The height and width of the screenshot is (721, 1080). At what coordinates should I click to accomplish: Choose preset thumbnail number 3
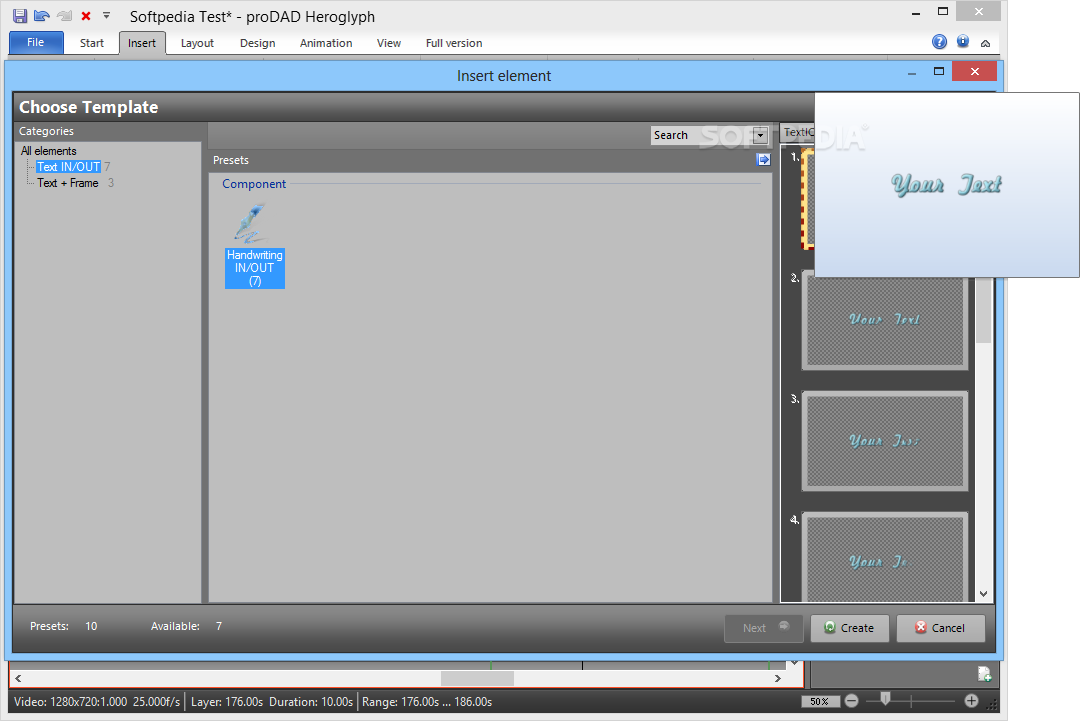click(884, 441)
